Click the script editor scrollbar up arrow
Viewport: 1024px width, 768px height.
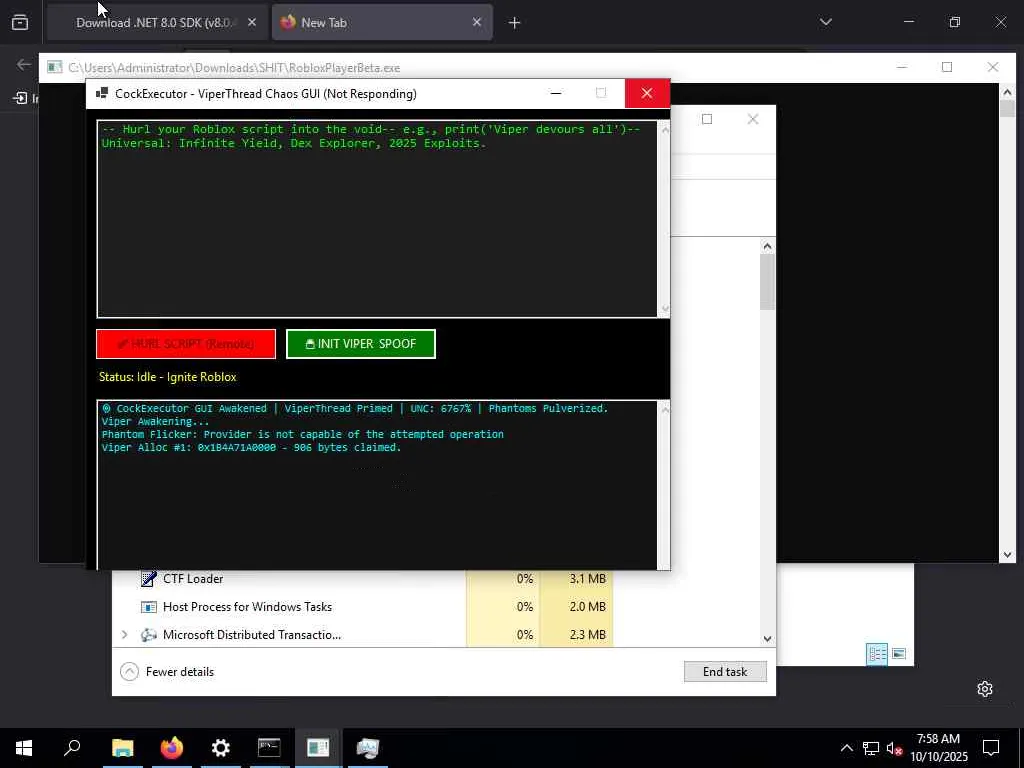[665, 130]
